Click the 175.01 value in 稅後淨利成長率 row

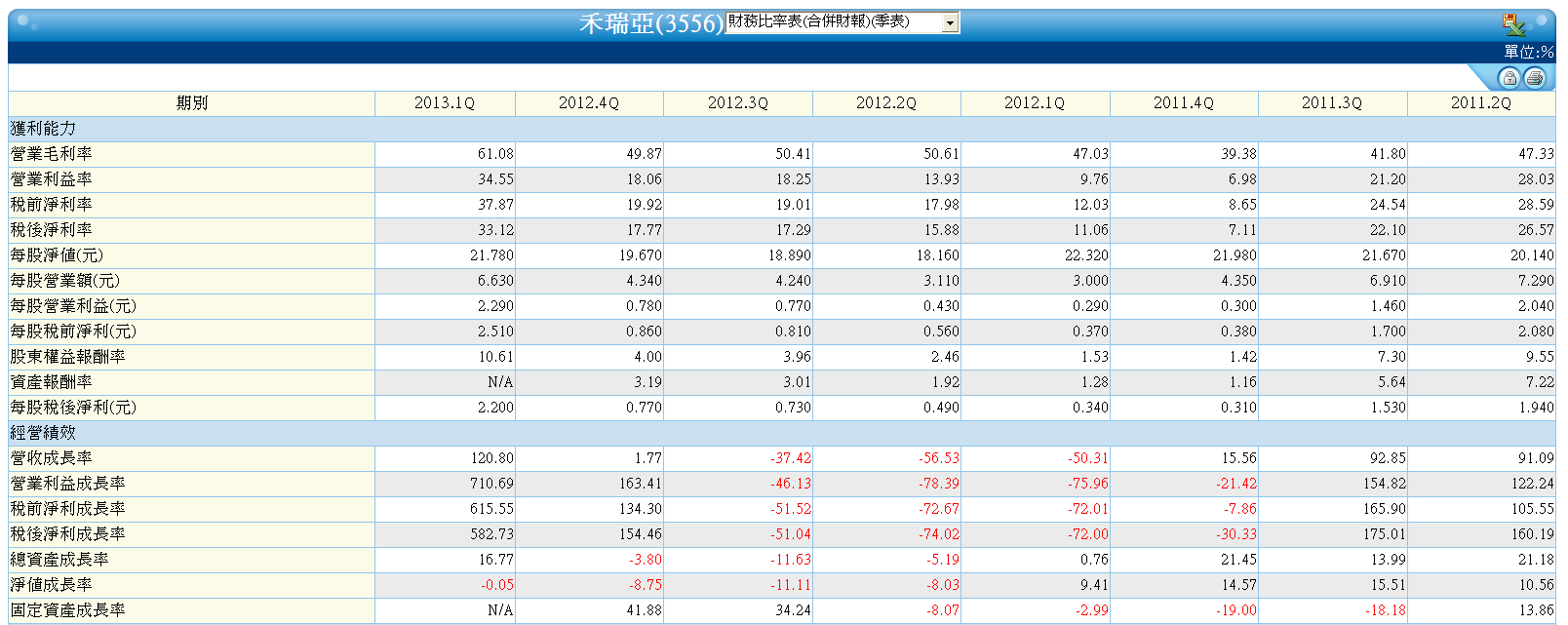pos(1384,534)
